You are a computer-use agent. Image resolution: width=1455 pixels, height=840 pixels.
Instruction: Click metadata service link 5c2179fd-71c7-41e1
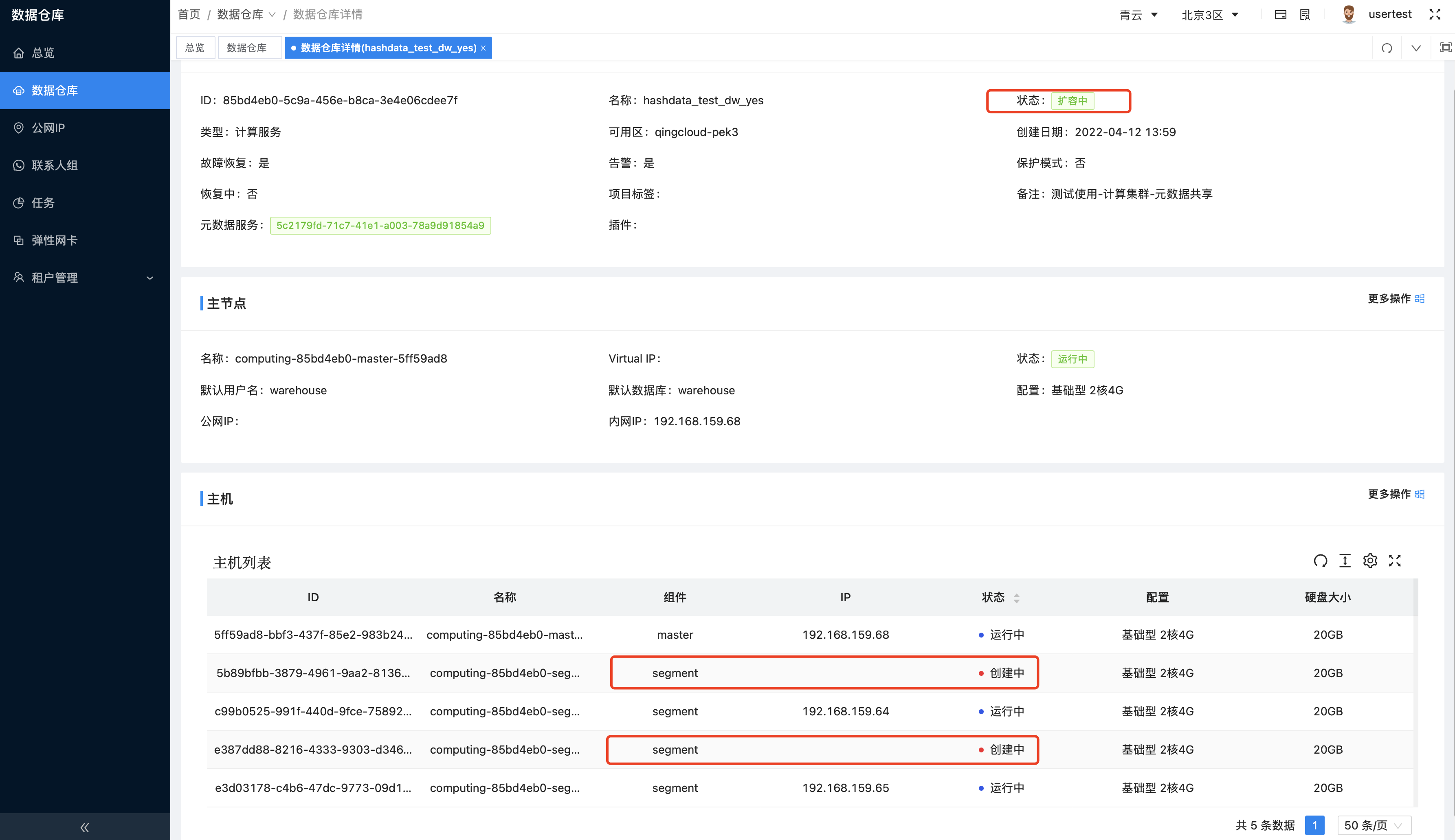click(x=380, y=226)
